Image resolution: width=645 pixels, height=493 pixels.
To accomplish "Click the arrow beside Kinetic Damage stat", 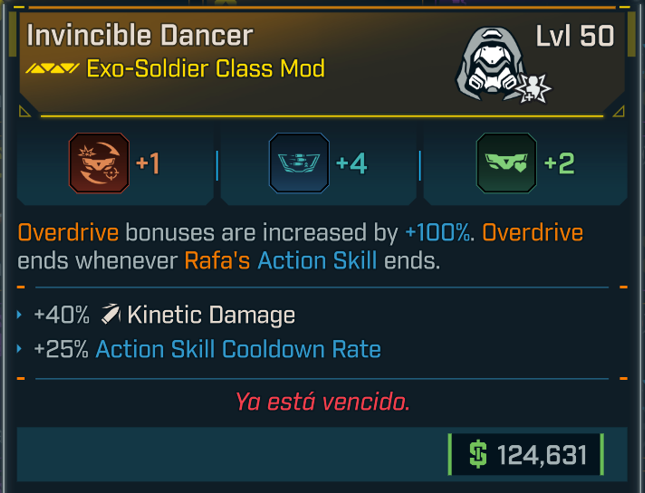I will coord(19,315).
